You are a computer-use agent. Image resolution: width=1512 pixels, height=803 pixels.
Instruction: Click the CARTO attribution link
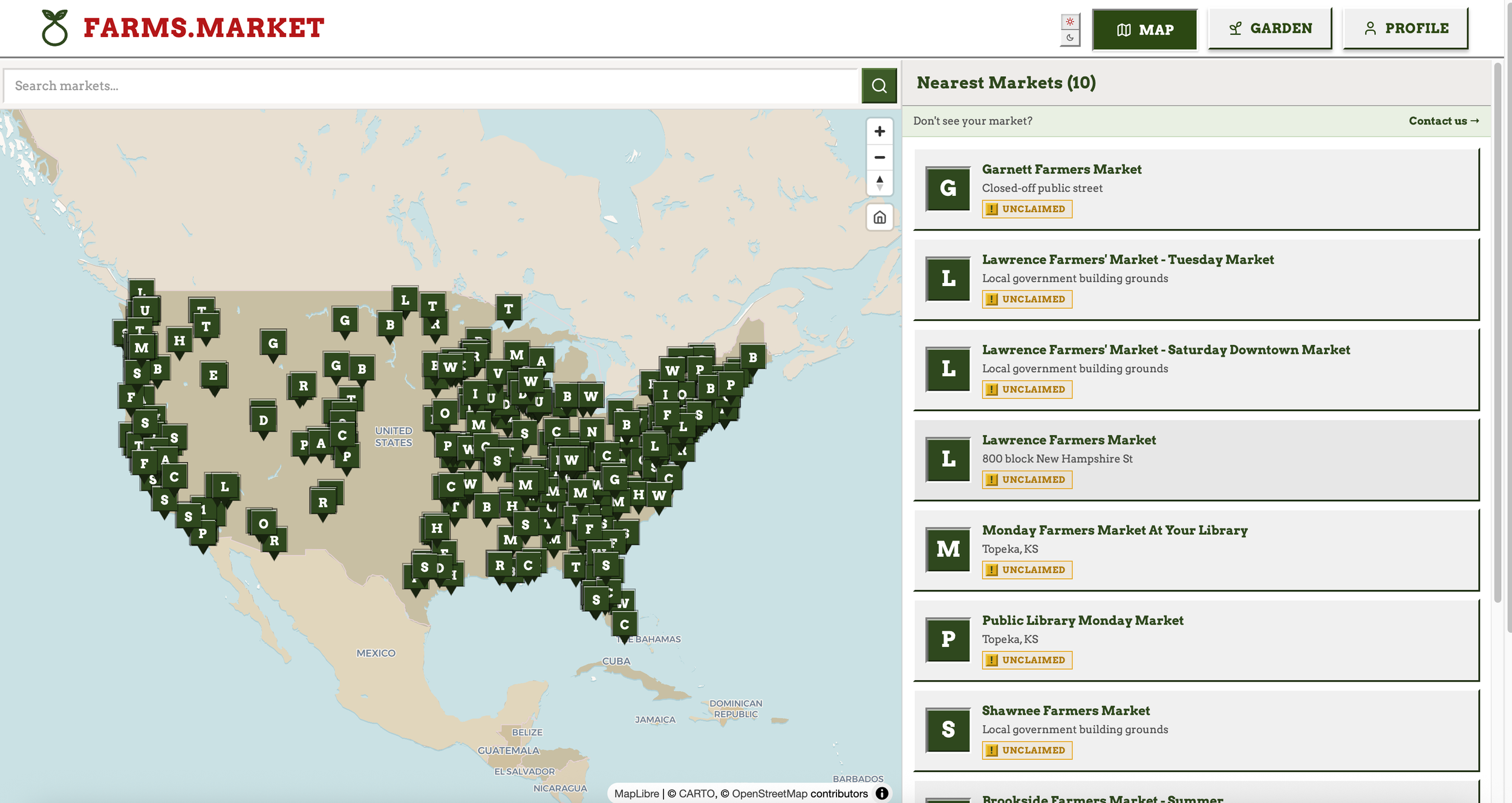click(x=697, y=793)
